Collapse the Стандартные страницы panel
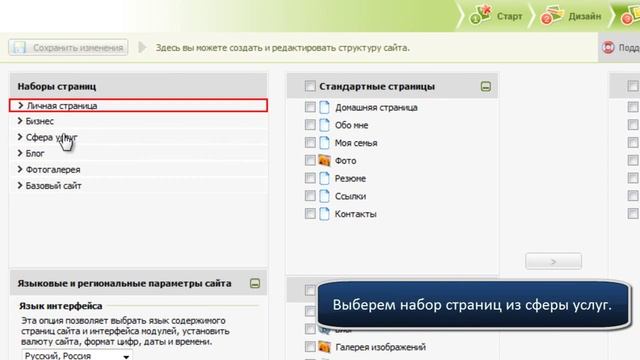 click(486, 87)
